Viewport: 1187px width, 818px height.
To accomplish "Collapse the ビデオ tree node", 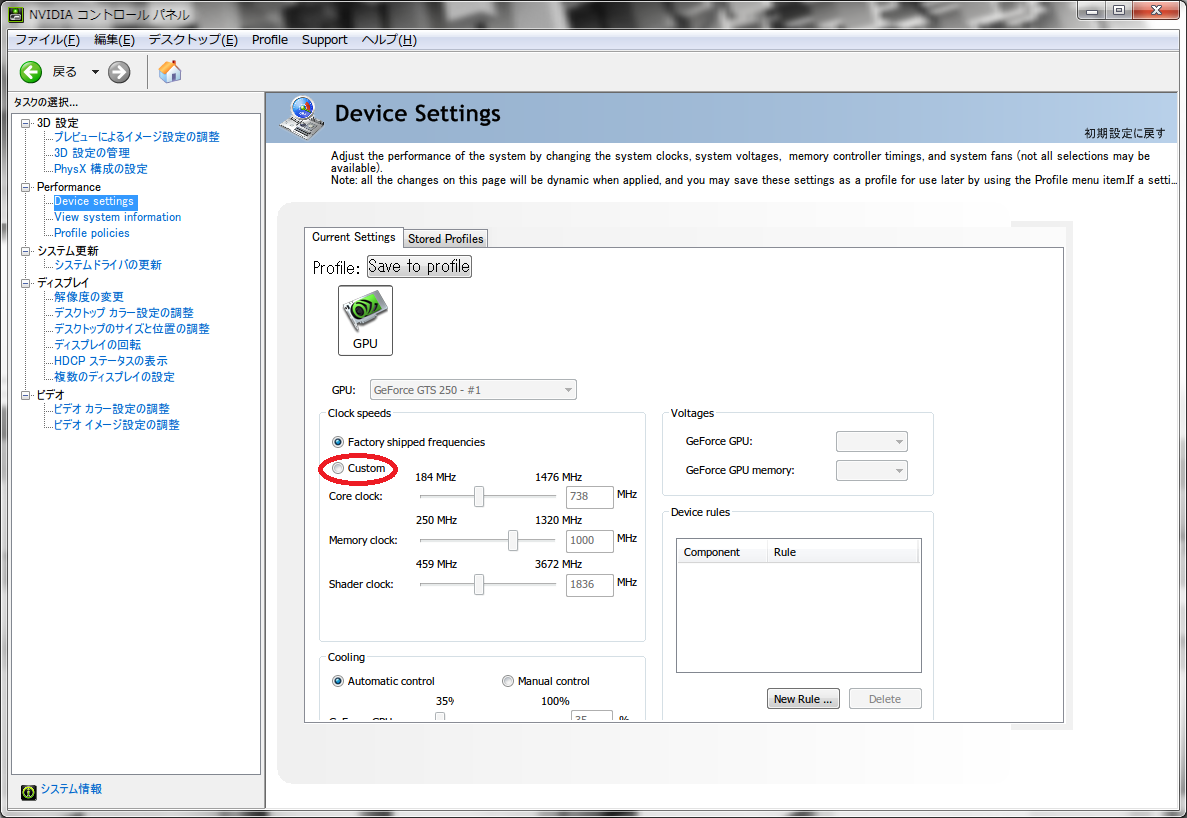I will tap(26, 394).
